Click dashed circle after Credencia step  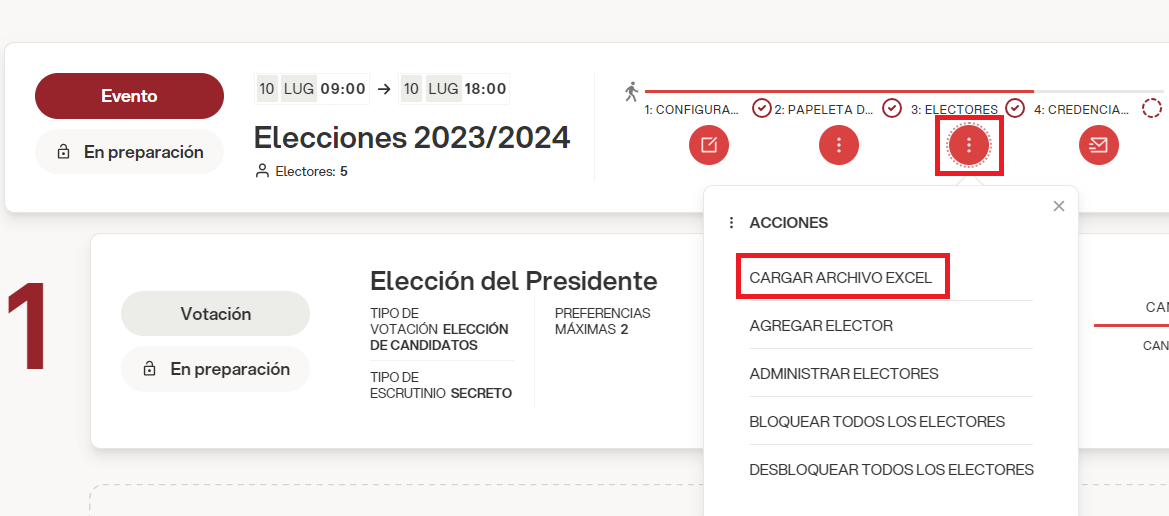pyautogui.click(x=1152, y=109)
